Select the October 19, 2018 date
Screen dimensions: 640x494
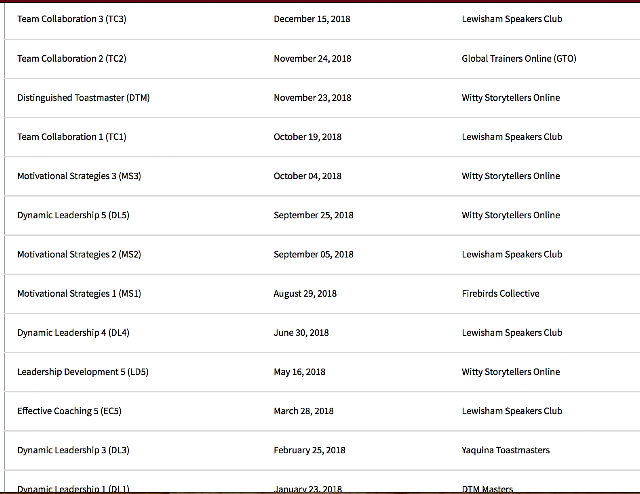[307, 137]
